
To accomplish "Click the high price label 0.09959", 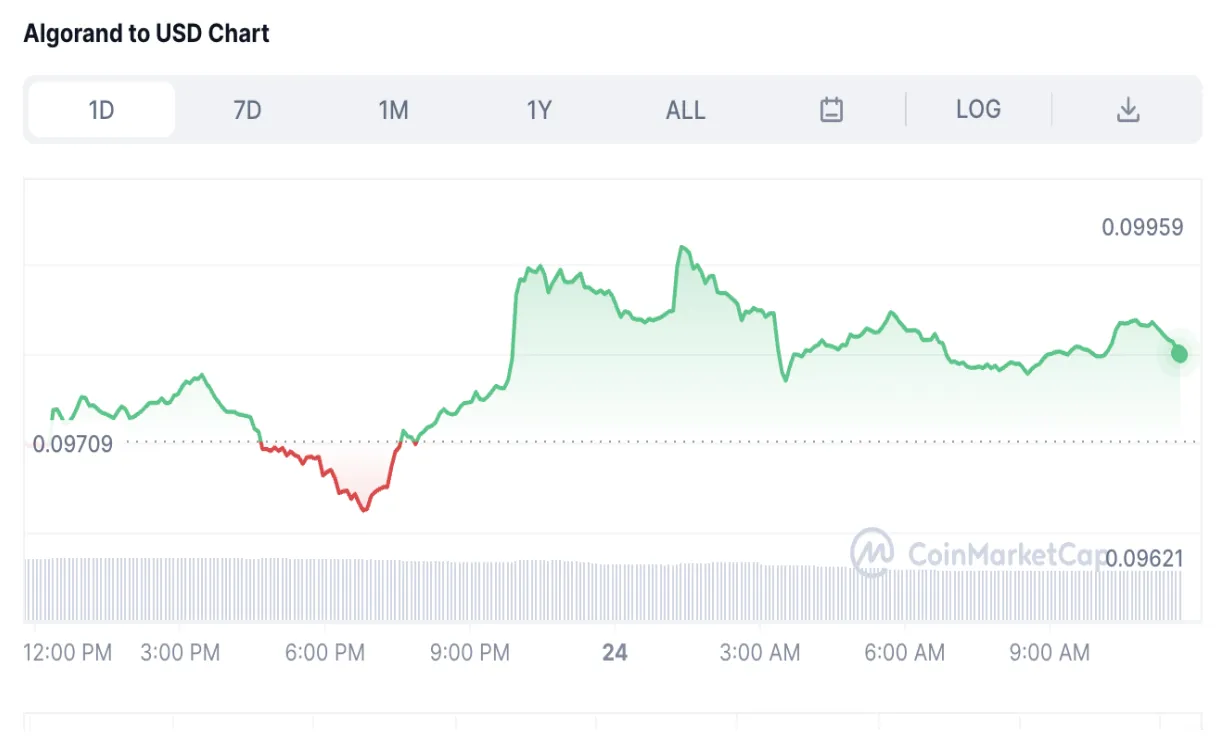I will click(x=1148, y=227).
